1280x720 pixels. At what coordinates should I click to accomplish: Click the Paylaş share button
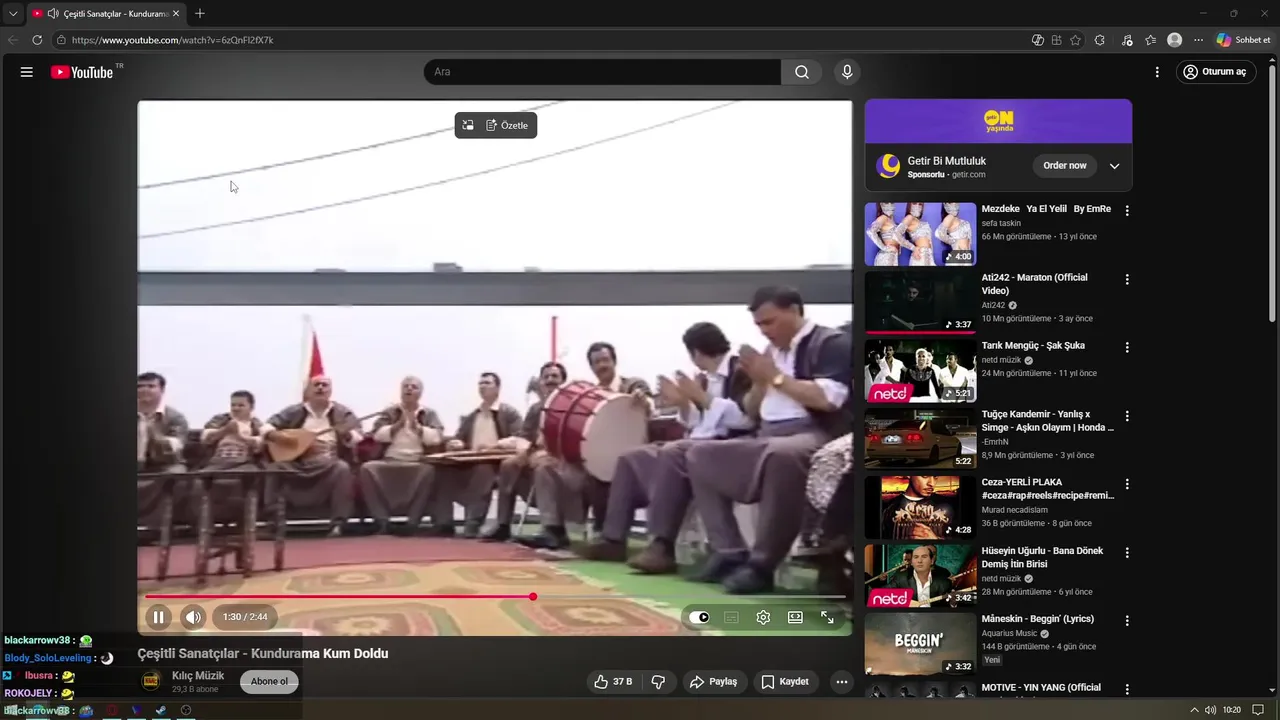click(713, 681)
